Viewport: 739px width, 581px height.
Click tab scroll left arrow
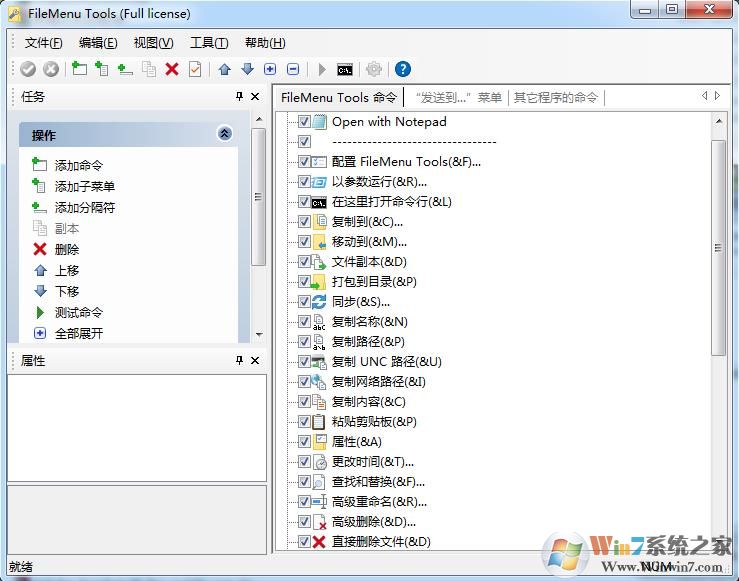704,96
